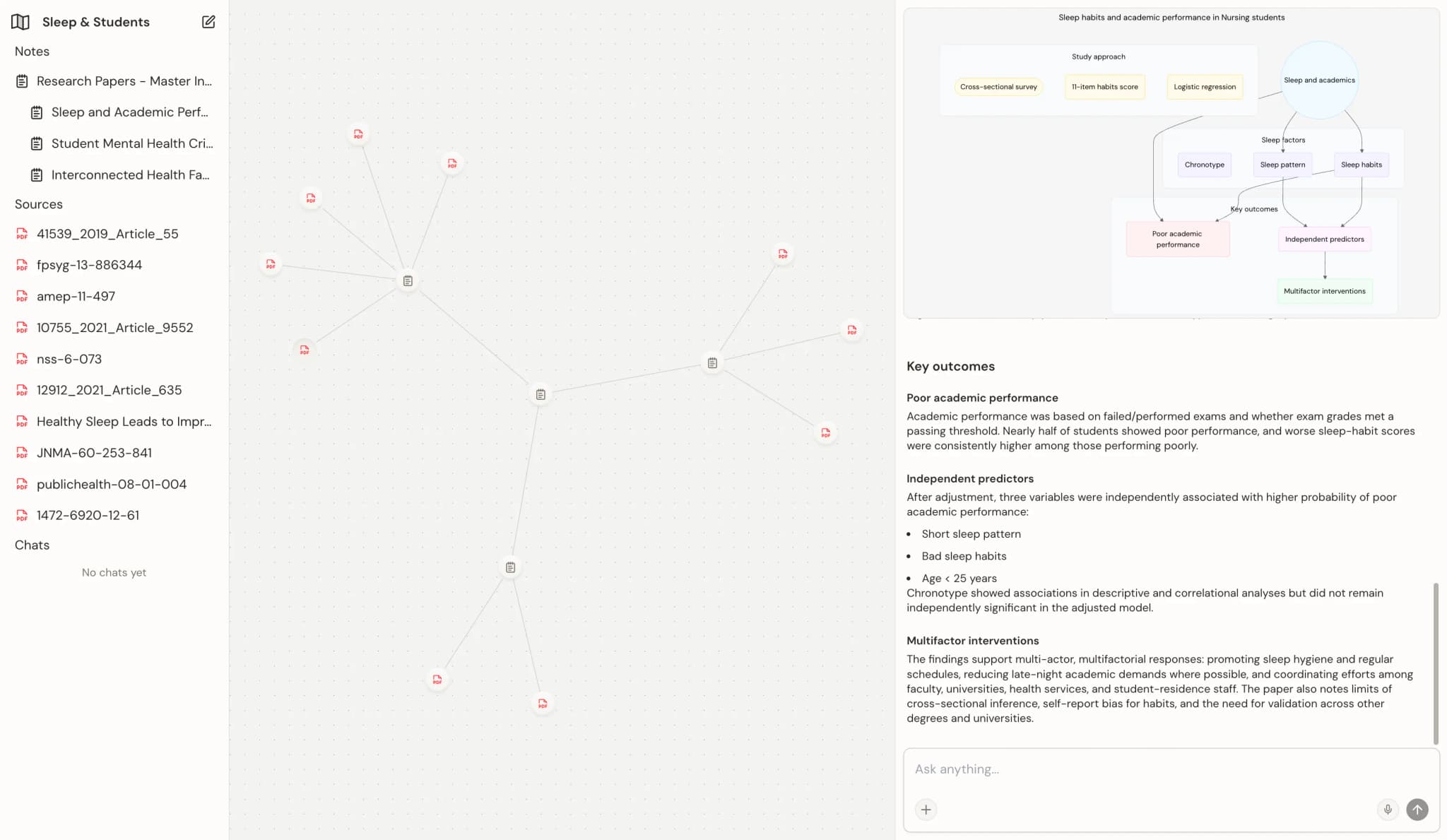Click the PDF icon next to 41539_2019_Article_55

pos(21,234)
